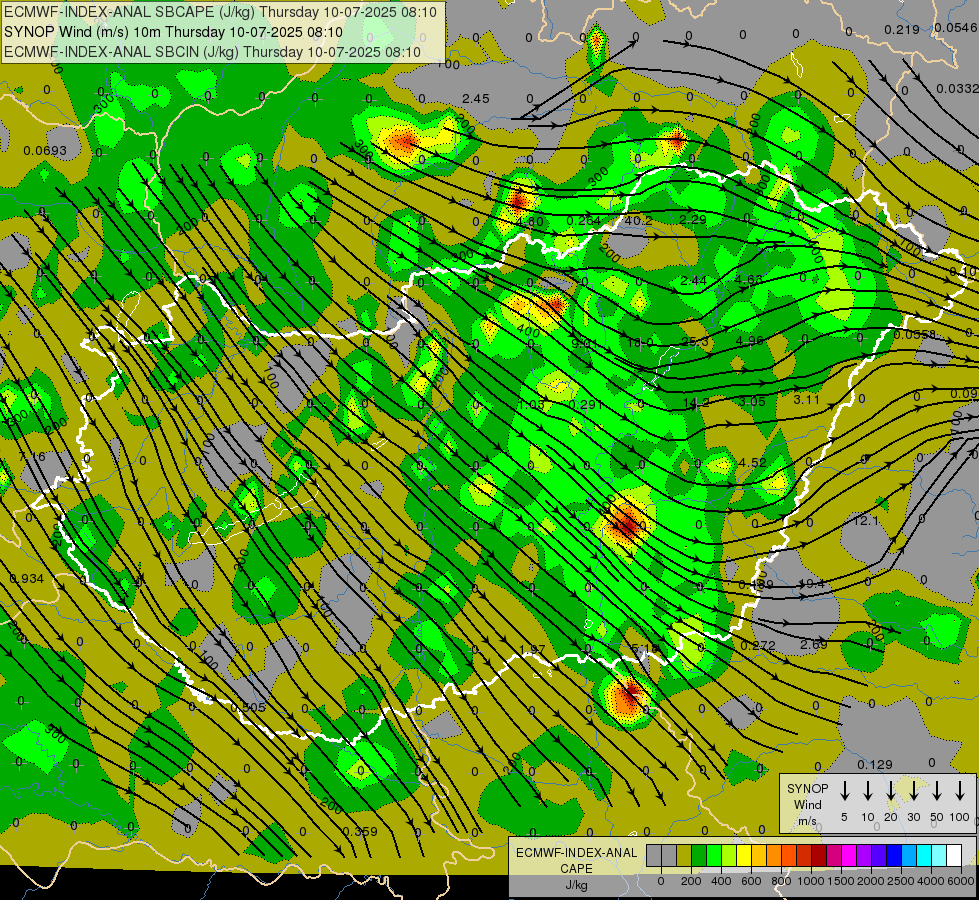Click the 4.52 value on the map
Image resolution: width=979 pixels, height=900 pixels.
click(x=752, y=463)
